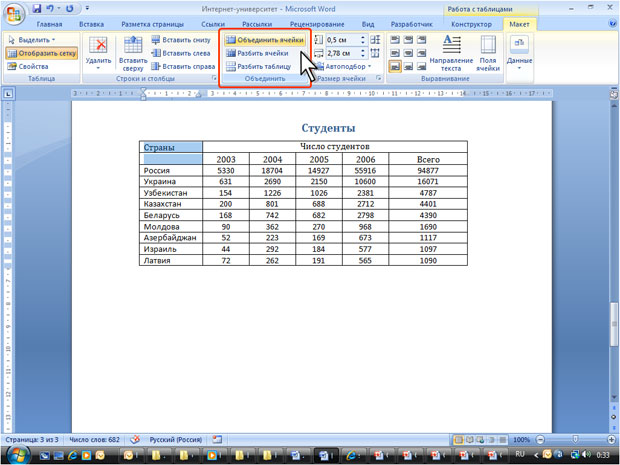Click Объединить ячейки (Merge Cells) button
This screenshot has height=465, width=620.
coord(263,39)
